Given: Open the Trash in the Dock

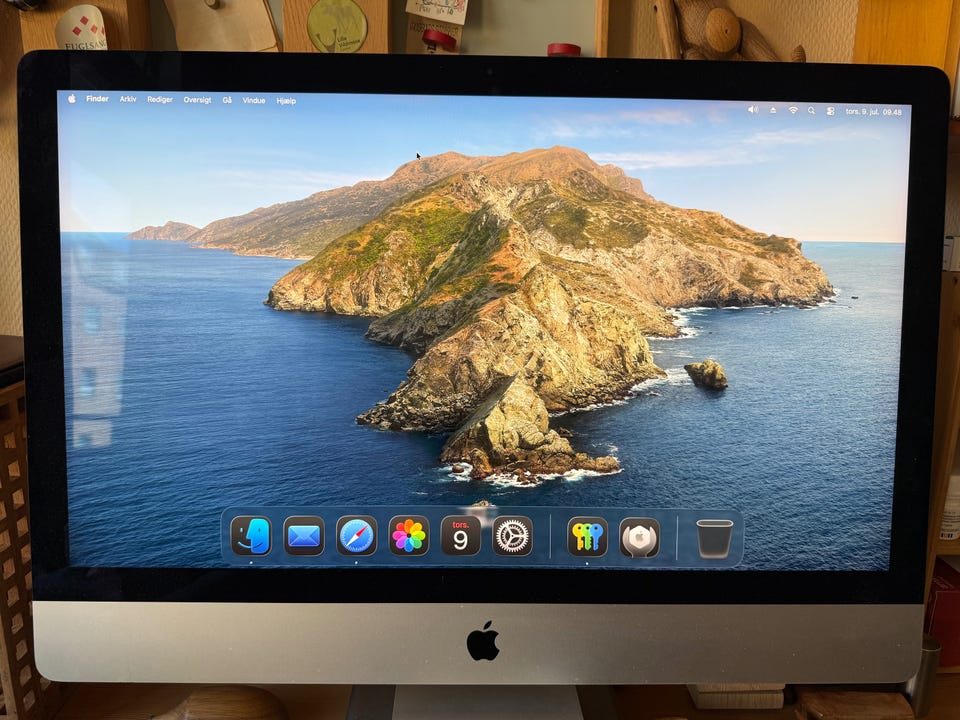Looking at the screenshot, I should pyautogui.click(x=714, y=538).
